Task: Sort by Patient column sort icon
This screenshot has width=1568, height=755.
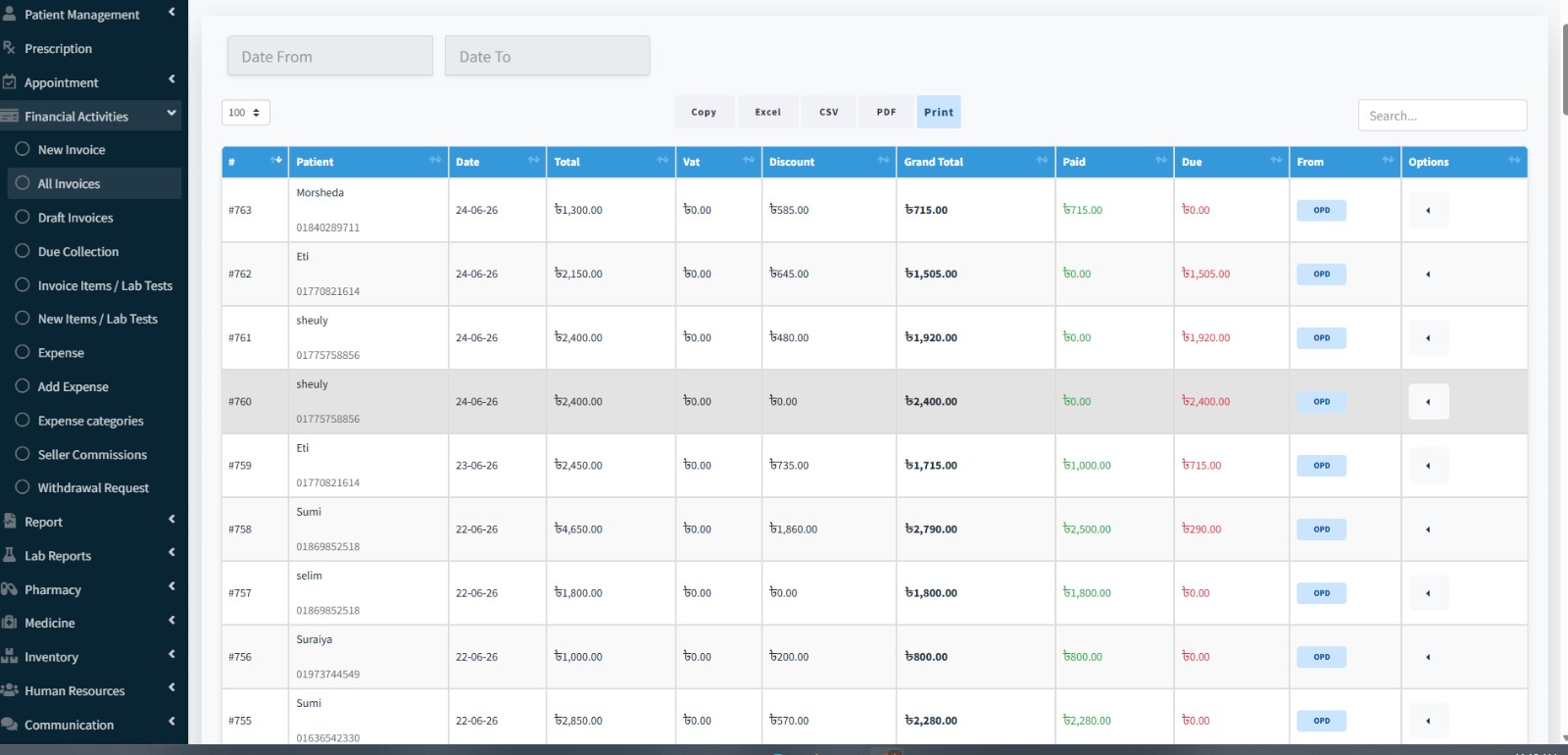Action: coord(435,160)
